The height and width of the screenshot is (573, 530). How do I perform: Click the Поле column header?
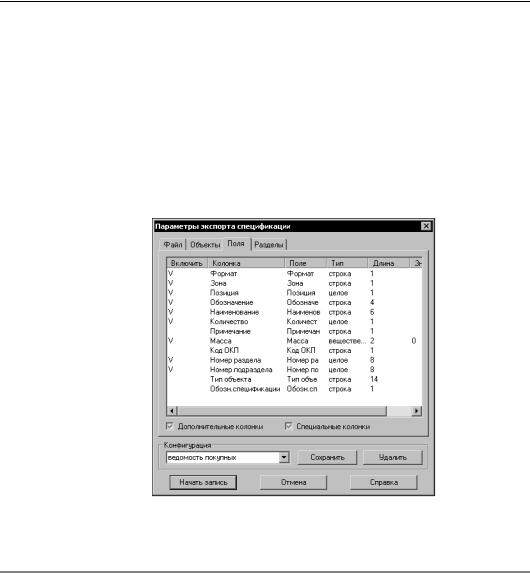tap(305, 263)
